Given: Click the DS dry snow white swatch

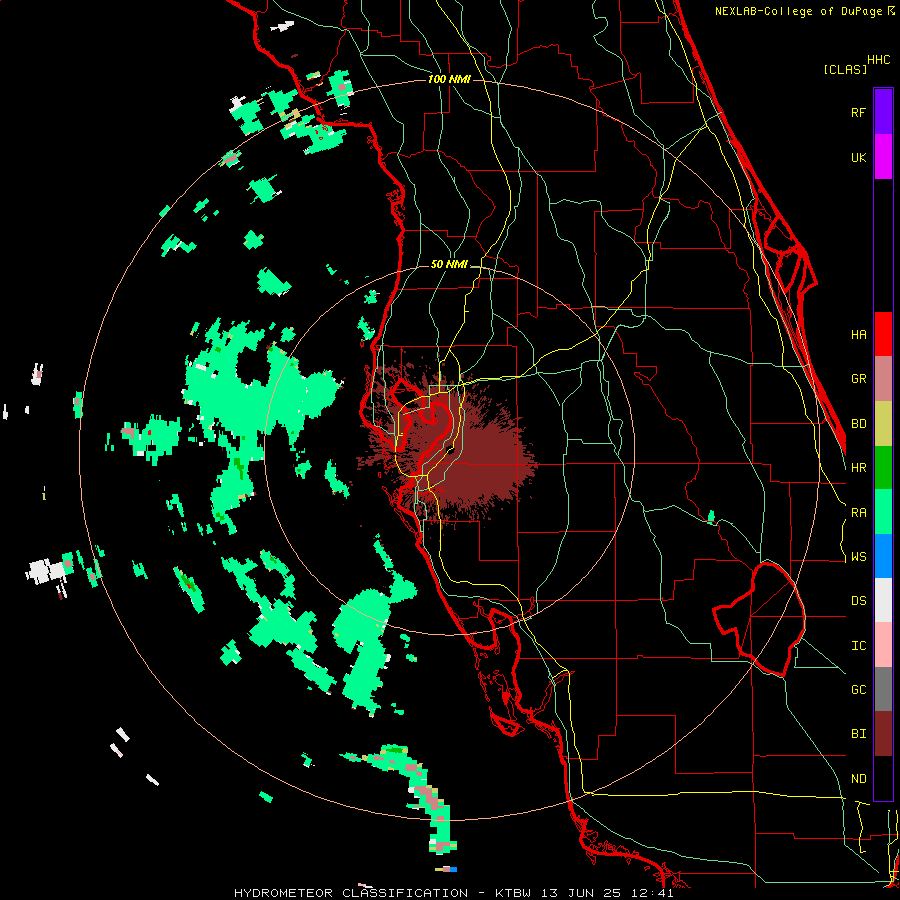Looking at the screenshot, I should [x=883, y=600].
